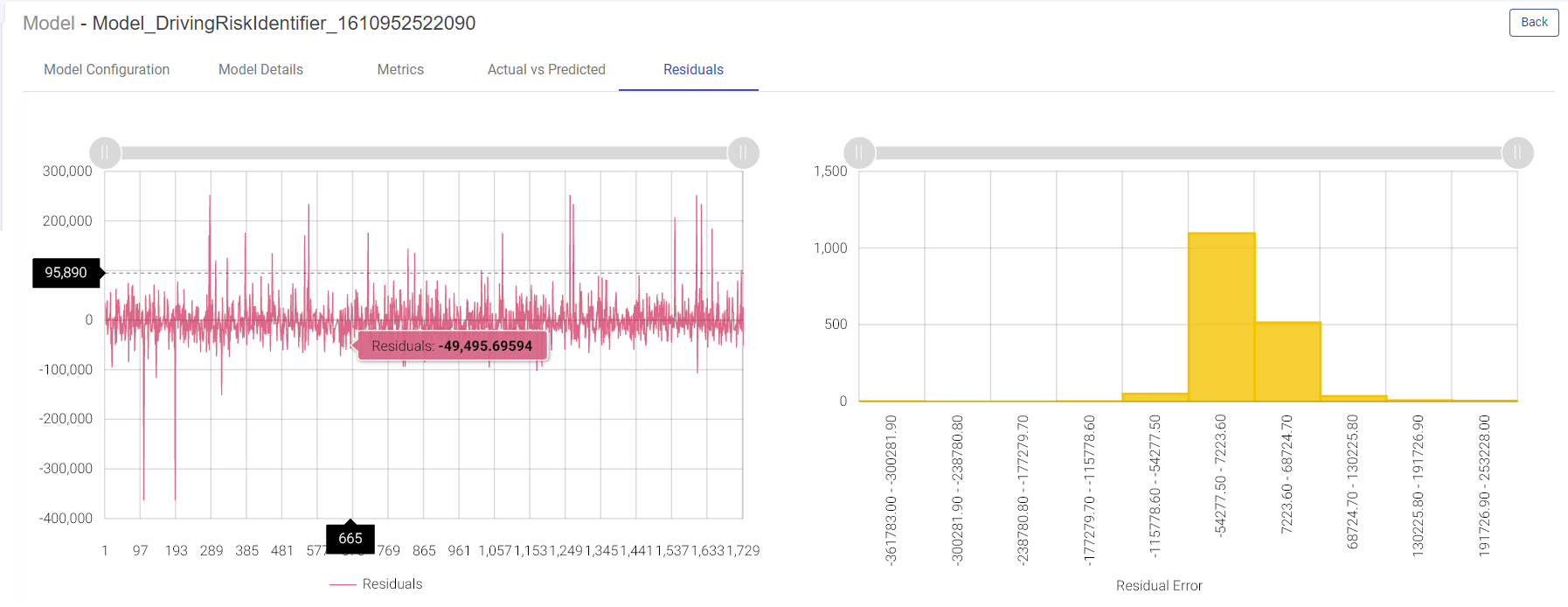Click the Back button
Viewport: 1568px width, 607px height.
(1534, 23)
